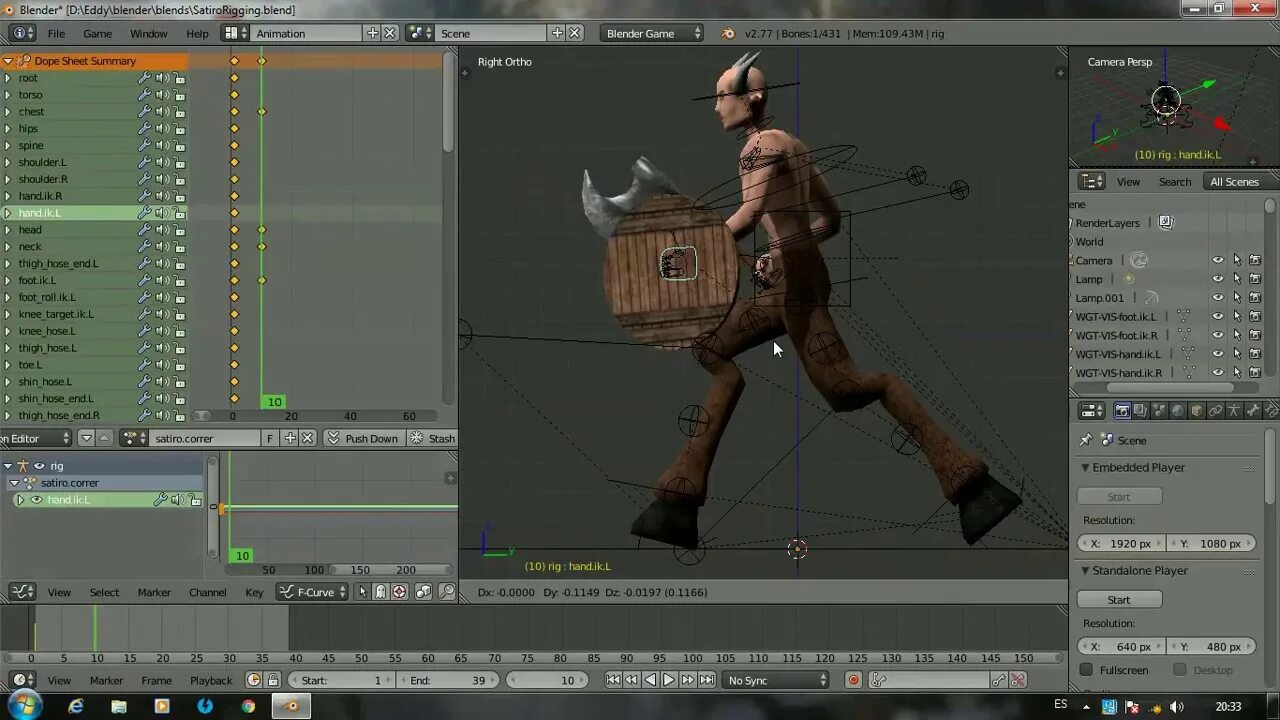Open the F-Curve mode dropdown
The image size is (1280, 720).
[x=313, y=592]
